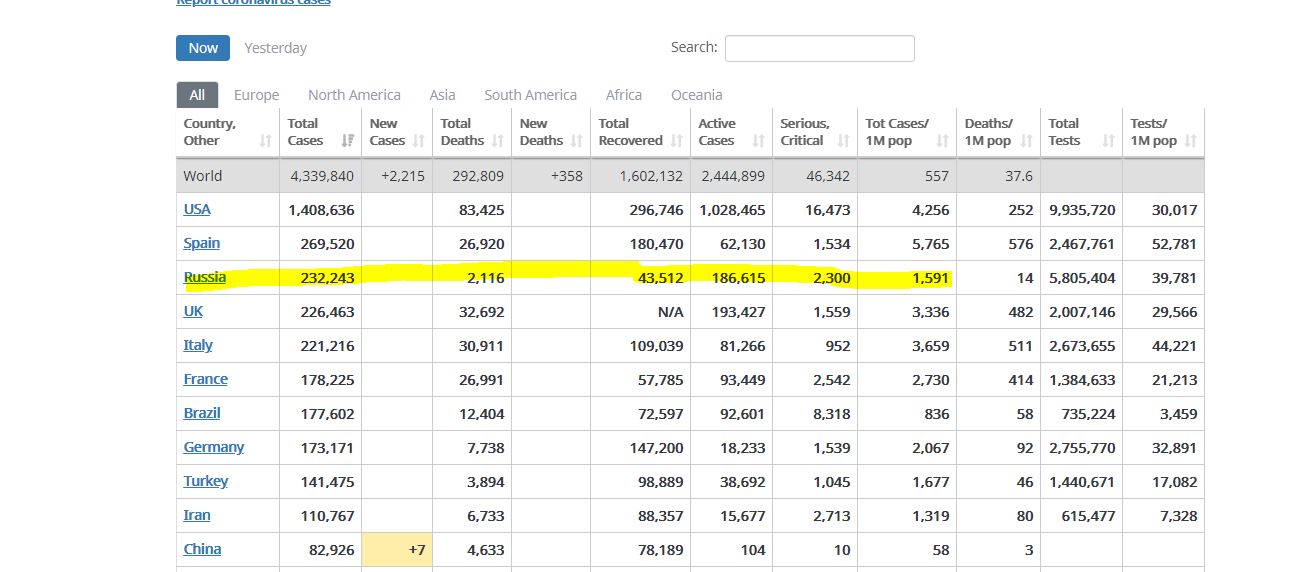
Task: Open the Germany country link
Action: pyautogui.click(x=213, y=447)
